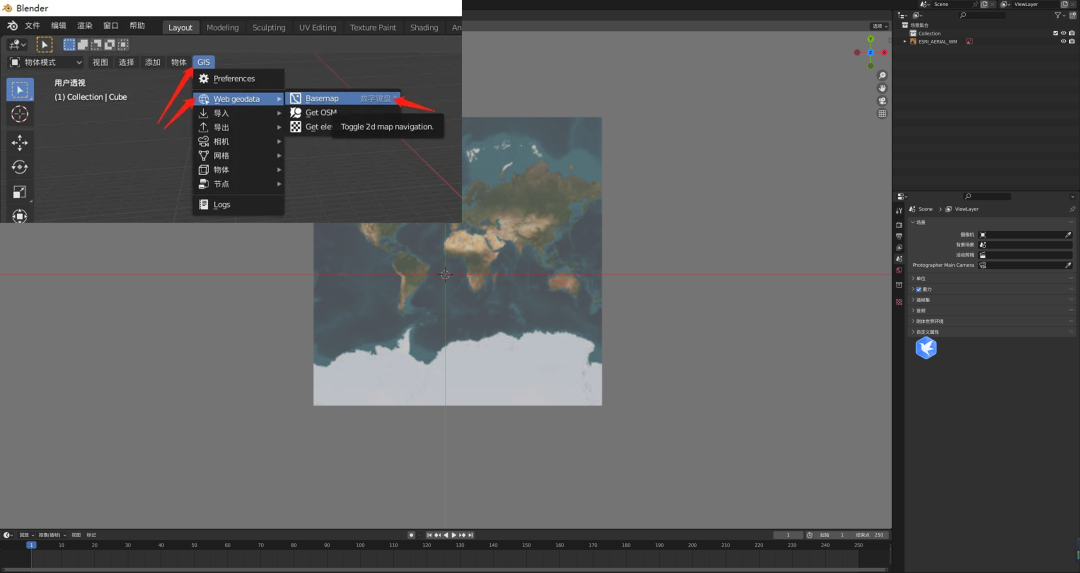Expand the 单位 units panel

991,278
